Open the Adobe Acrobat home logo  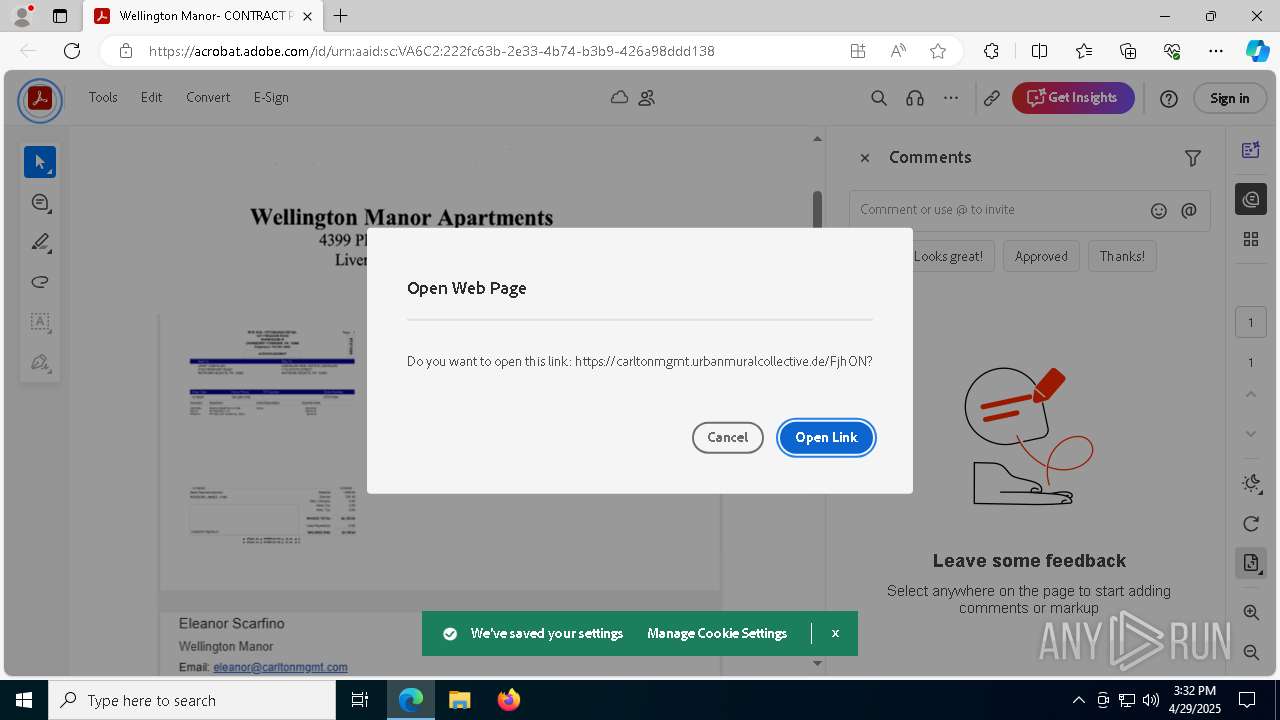coord(40,99)
